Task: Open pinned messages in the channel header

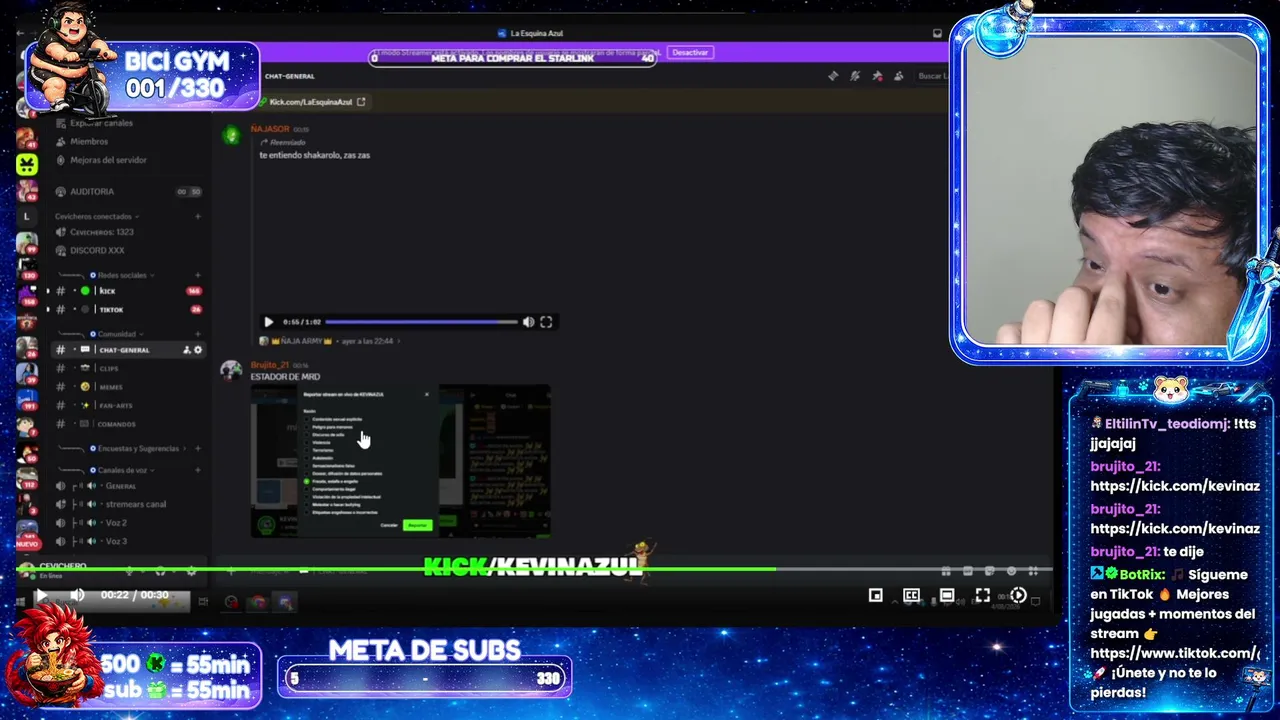Action: [877, 76]
